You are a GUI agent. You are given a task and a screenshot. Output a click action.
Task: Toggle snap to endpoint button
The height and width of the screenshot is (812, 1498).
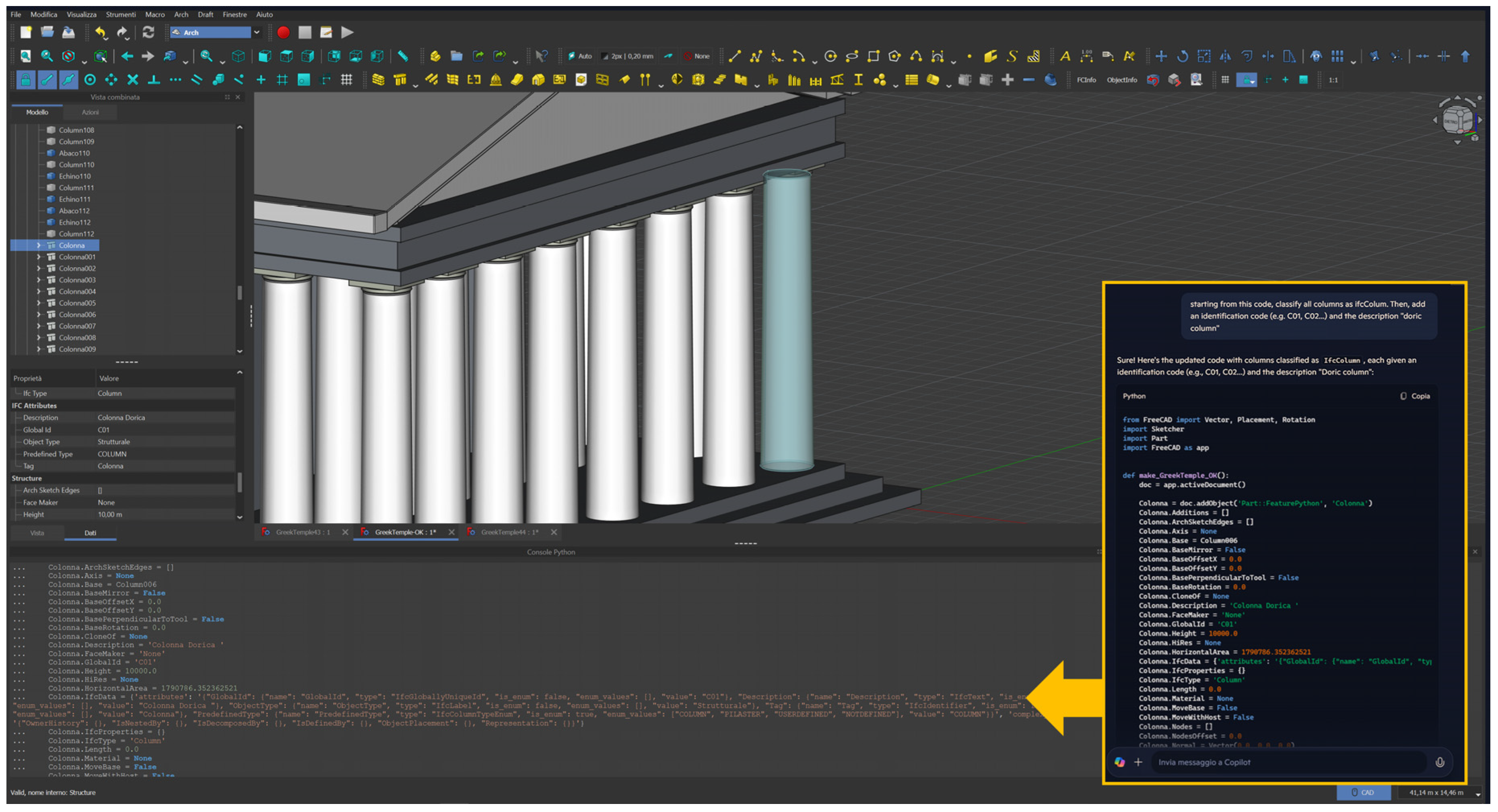tap(47, 80)
